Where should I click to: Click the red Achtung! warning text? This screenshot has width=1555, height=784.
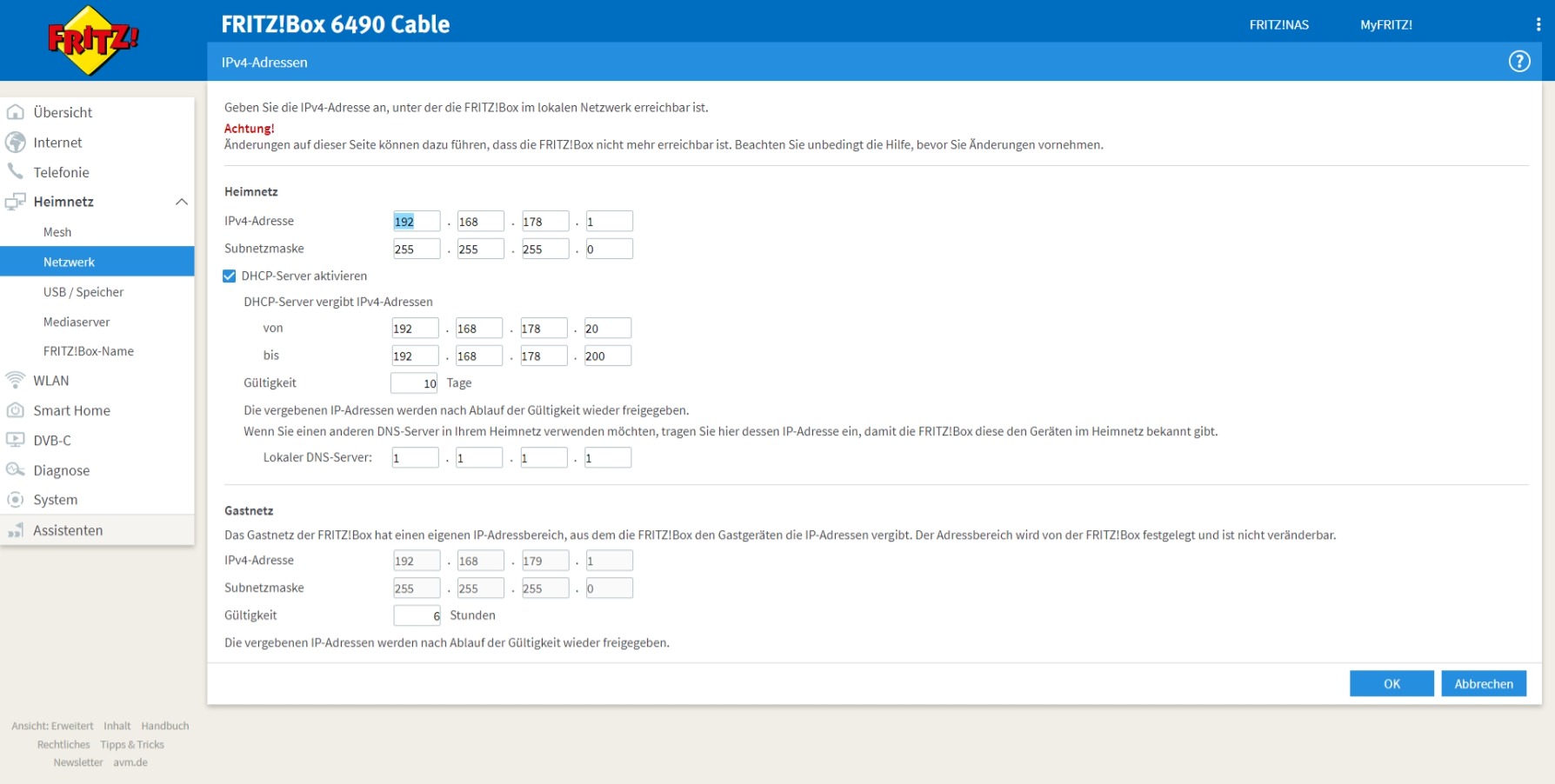click(250, 129)
